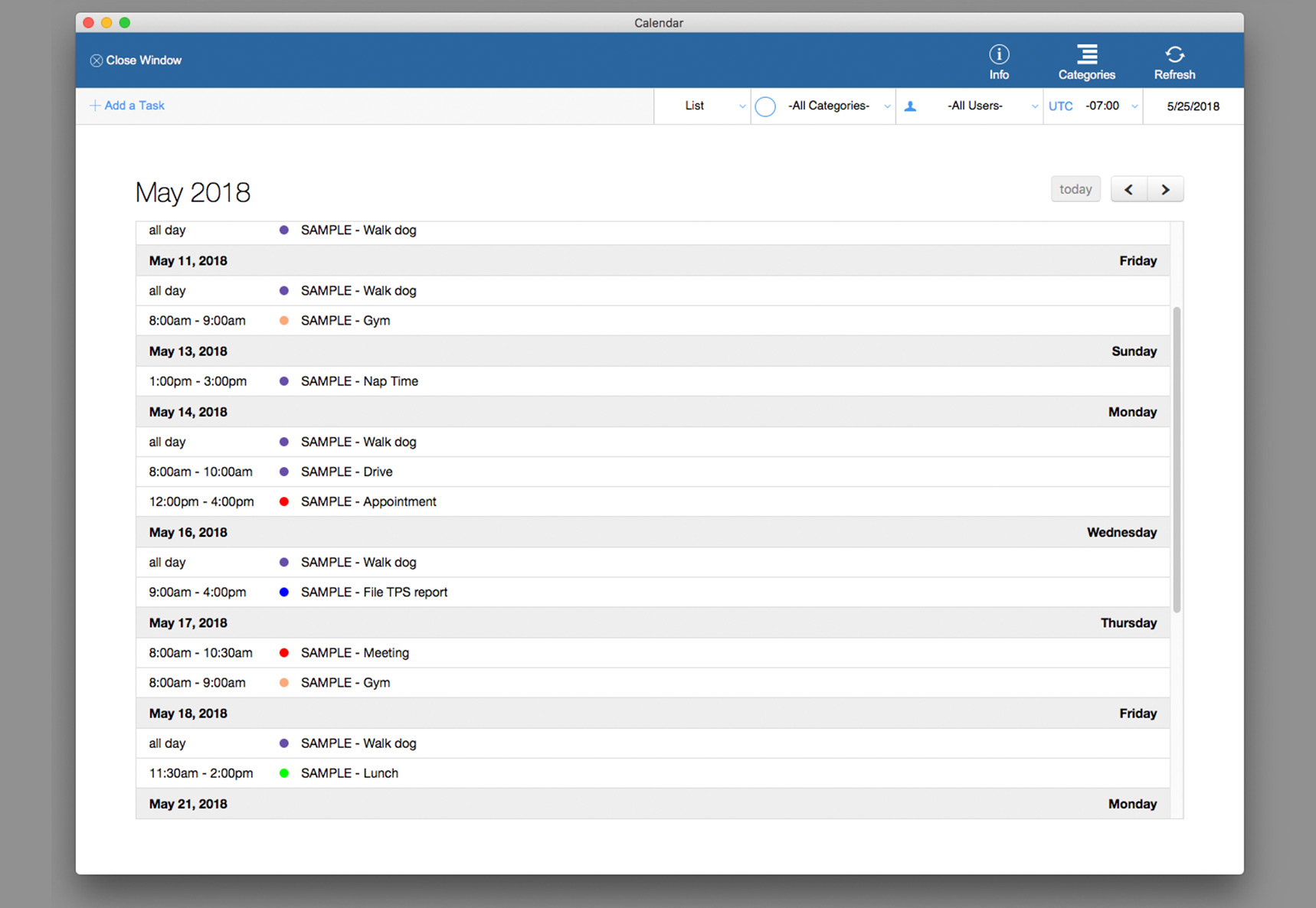Screen dimensions: 1316x908
Task: Select the SAMPLE - Appointment entry
Action: [368, 502]
